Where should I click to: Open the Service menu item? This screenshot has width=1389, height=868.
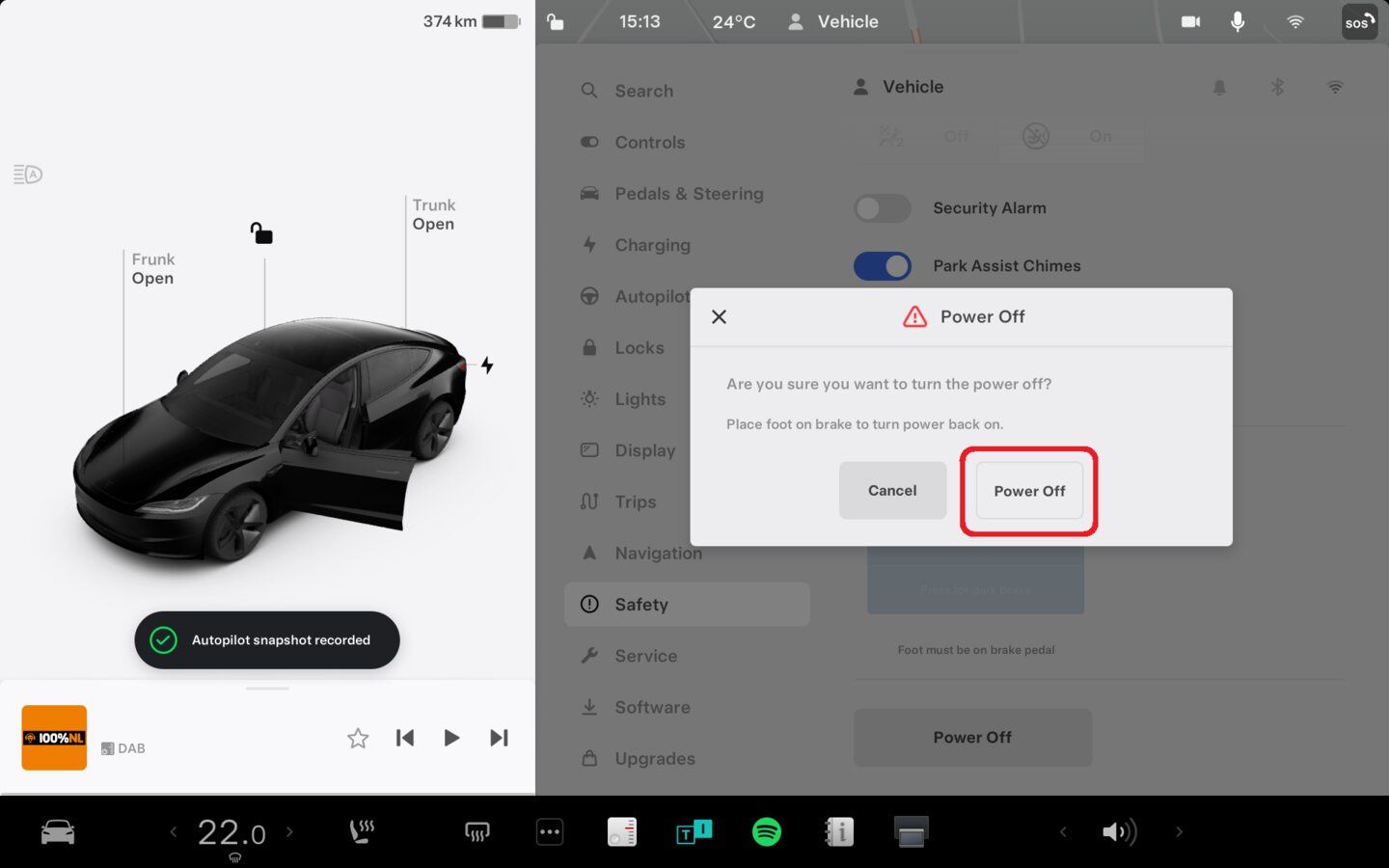[645, 656]
